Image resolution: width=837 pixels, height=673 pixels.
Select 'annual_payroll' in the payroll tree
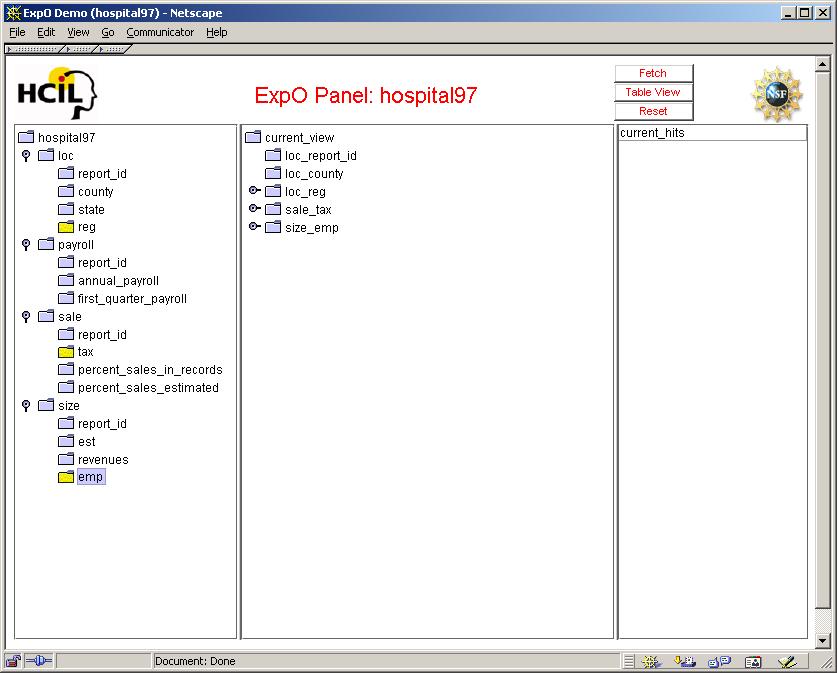118,281
